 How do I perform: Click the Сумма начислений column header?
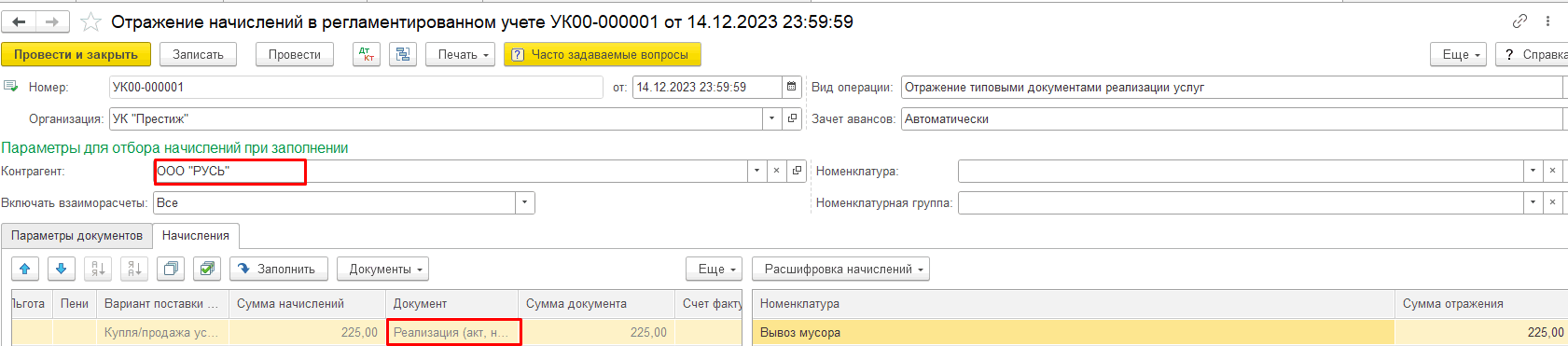click(x=307, y=303)
